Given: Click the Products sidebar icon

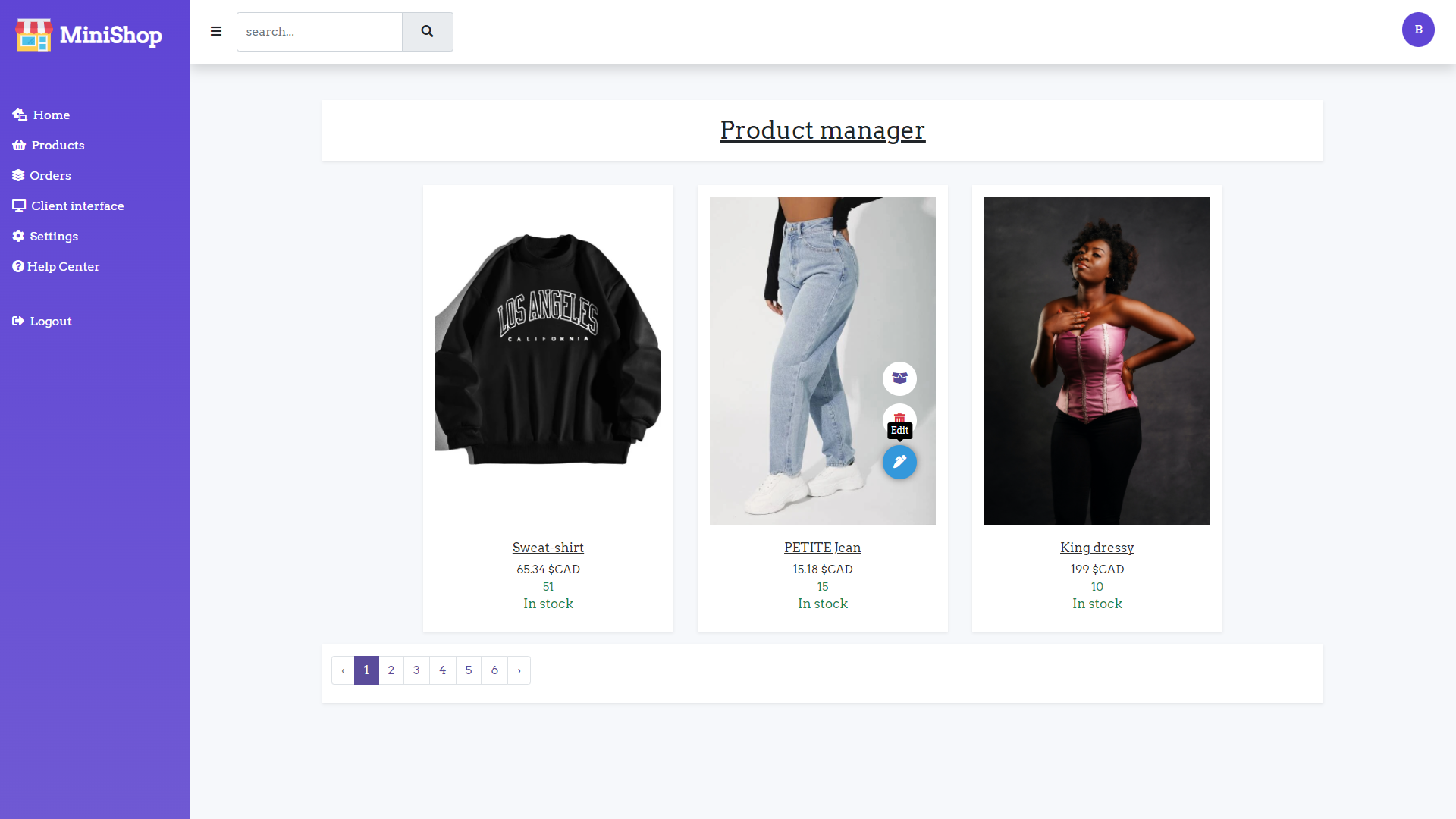Looking at the screenshot, I should tap(19, 144).
